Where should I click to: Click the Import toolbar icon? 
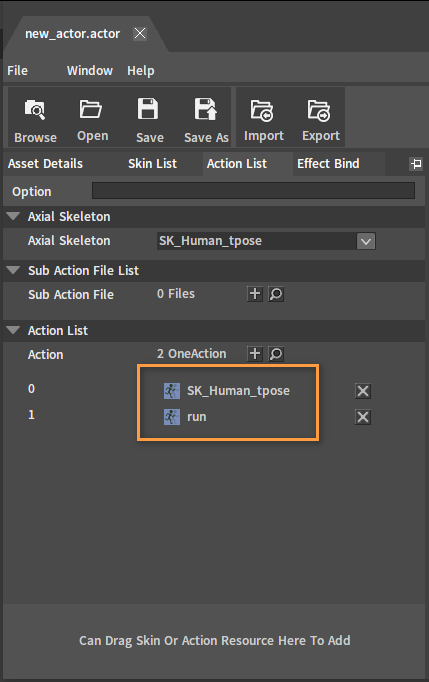tap(262, 110)
